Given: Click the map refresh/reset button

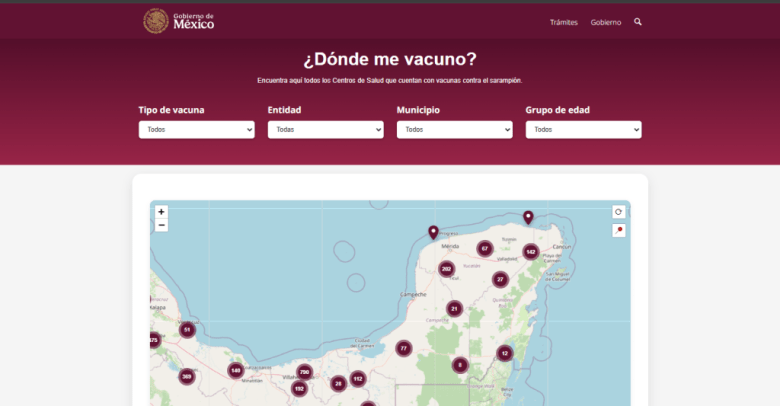Looking at the screenshot, I should [x=619, y=212].
